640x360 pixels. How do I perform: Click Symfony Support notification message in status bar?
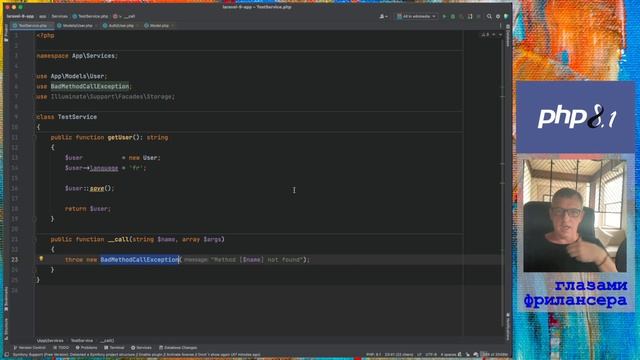pyautogui.click(x=136, y=355)
